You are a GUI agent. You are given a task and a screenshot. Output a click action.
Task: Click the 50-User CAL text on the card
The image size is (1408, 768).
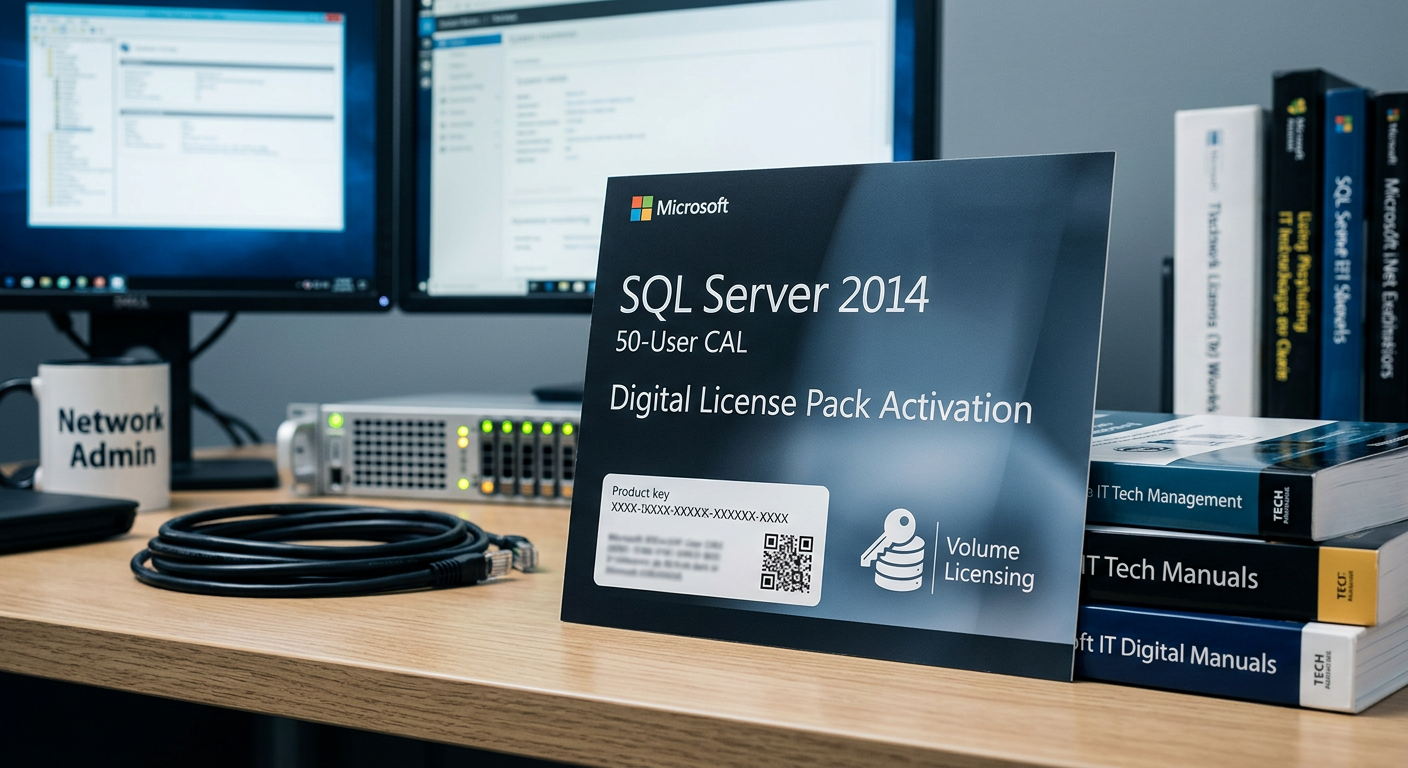681,343
